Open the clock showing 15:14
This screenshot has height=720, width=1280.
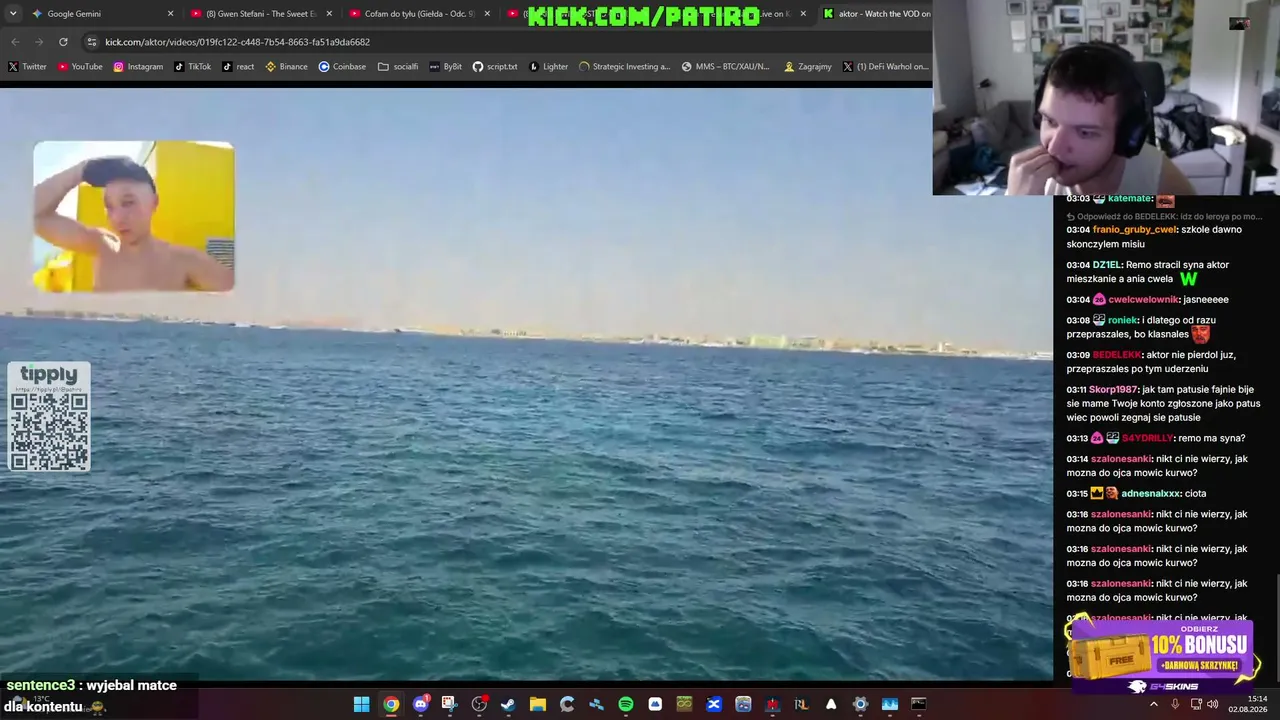(x=1248, y=704)
